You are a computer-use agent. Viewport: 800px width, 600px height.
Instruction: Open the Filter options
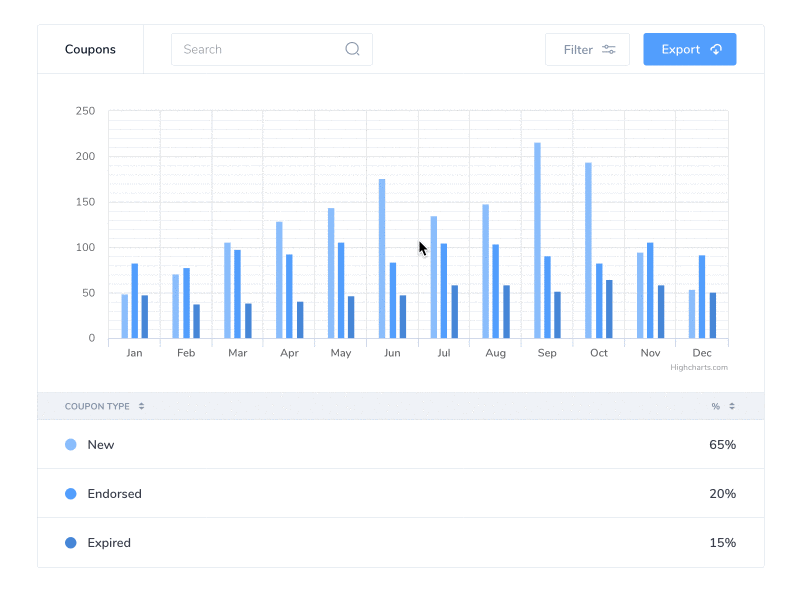coord(587,49)
